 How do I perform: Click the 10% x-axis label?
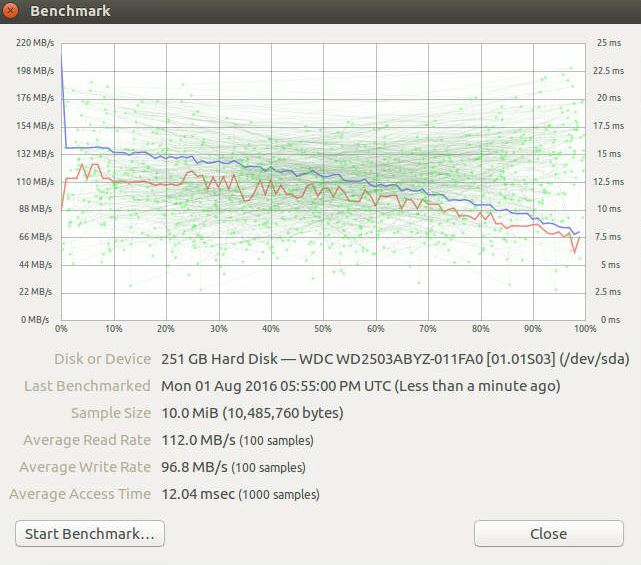114,329
